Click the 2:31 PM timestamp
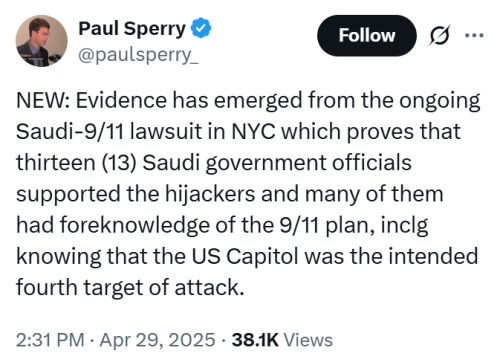 click(x=50, y=340)
